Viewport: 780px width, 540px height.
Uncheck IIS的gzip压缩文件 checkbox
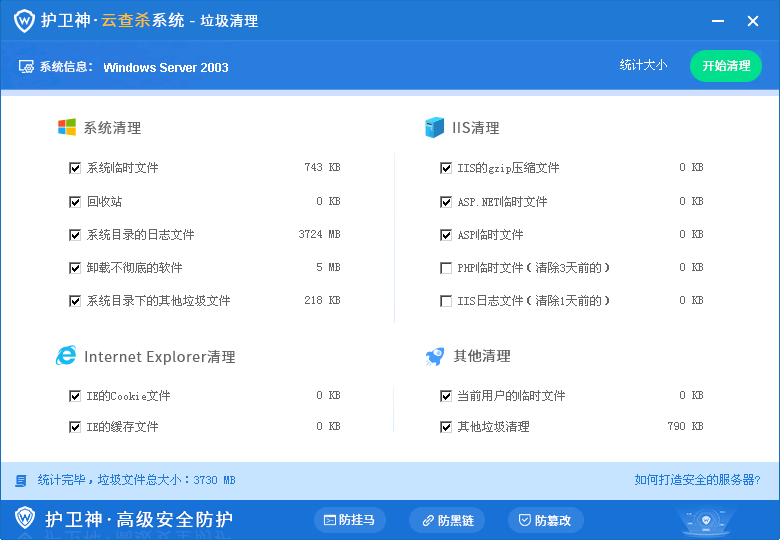tap(446, 168)
